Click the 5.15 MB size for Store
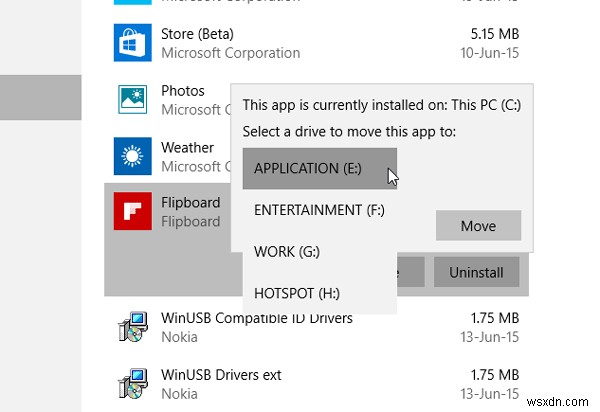 495,34
